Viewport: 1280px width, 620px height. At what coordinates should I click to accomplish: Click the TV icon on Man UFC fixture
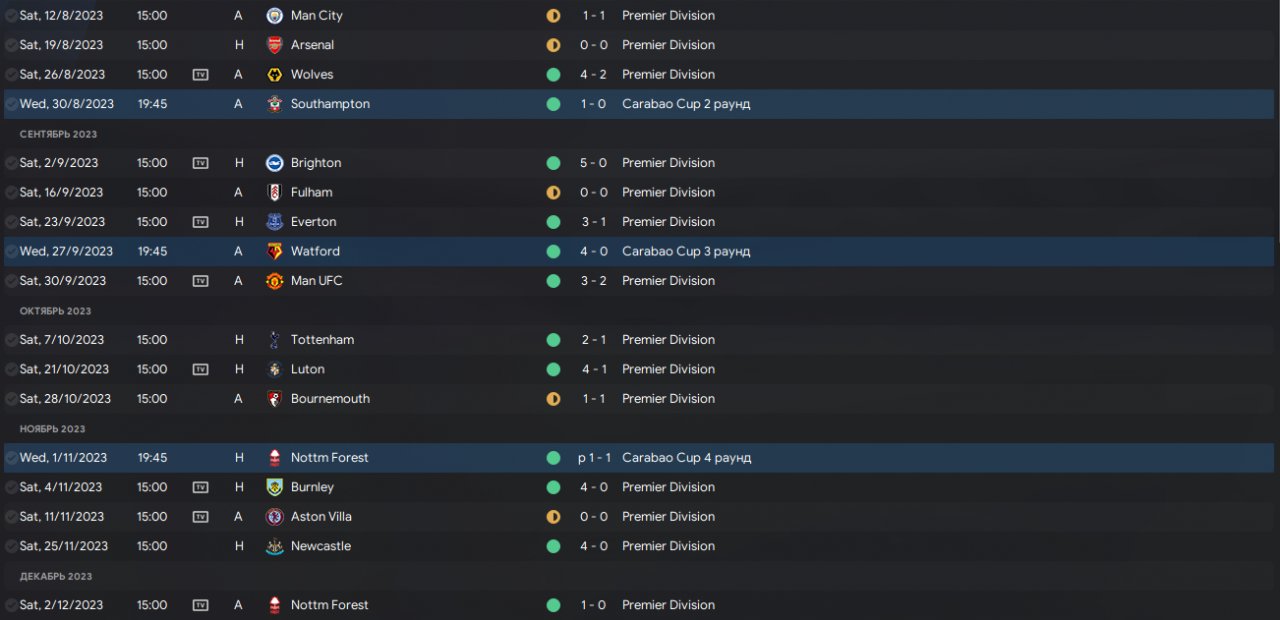click(200, 281)
